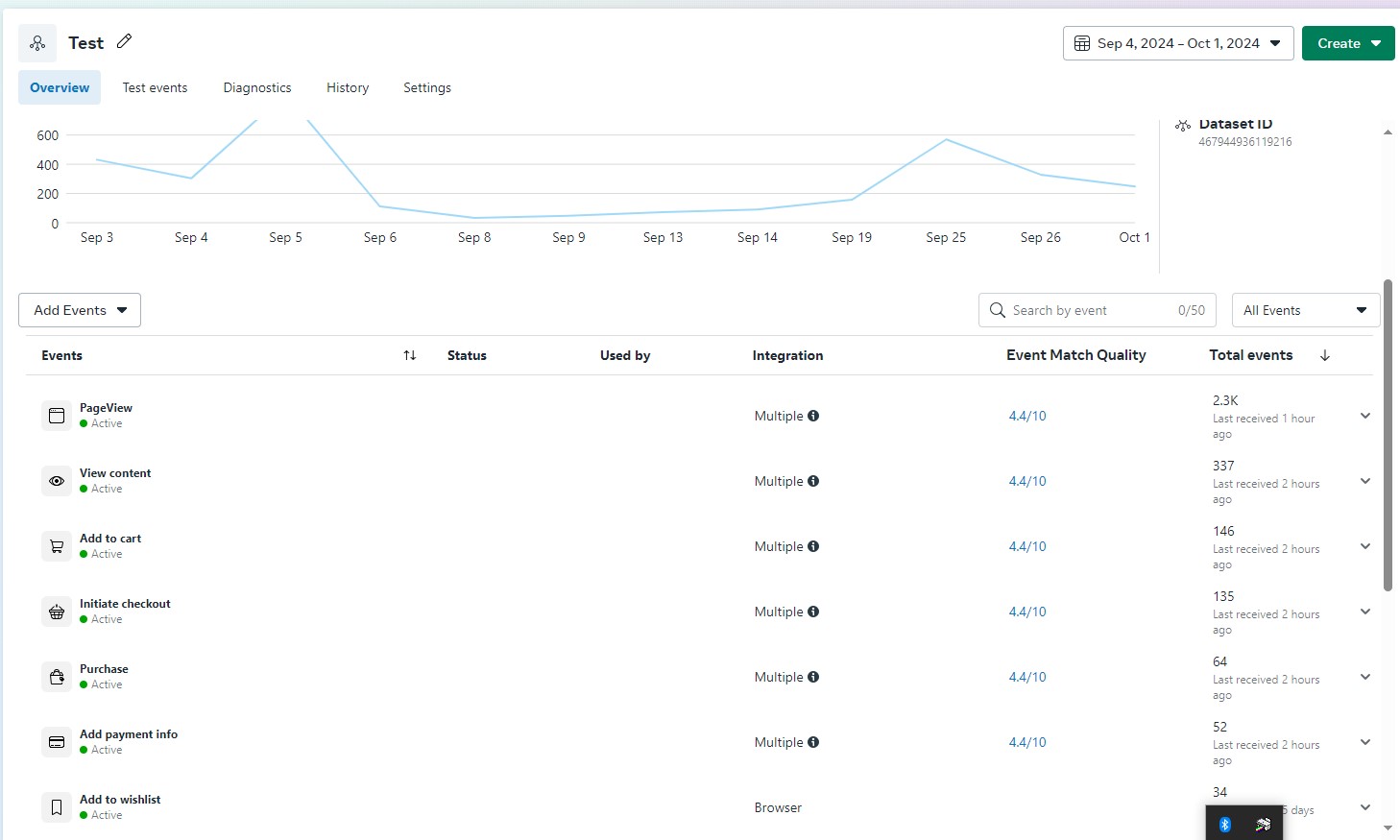Click the Search by event field

[x=1090, y=310]
